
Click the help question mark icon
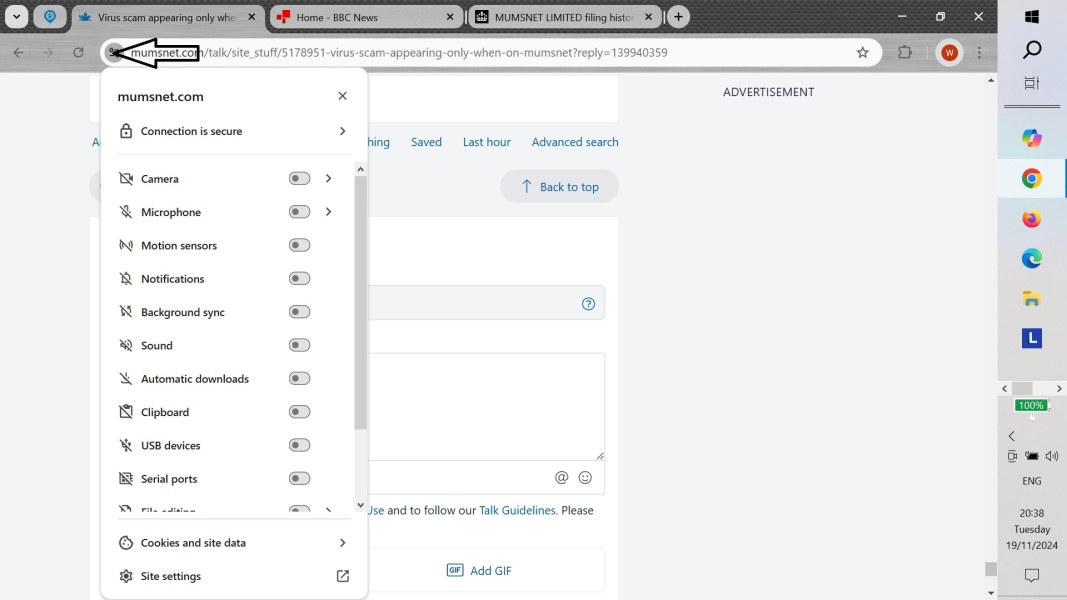point(588,304)
